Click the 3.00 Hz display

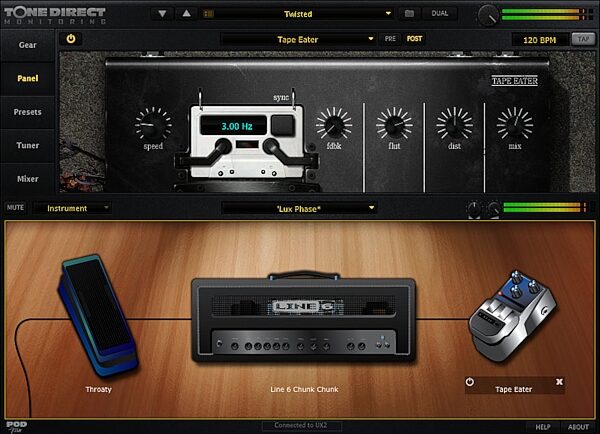(x=233, y=126)
